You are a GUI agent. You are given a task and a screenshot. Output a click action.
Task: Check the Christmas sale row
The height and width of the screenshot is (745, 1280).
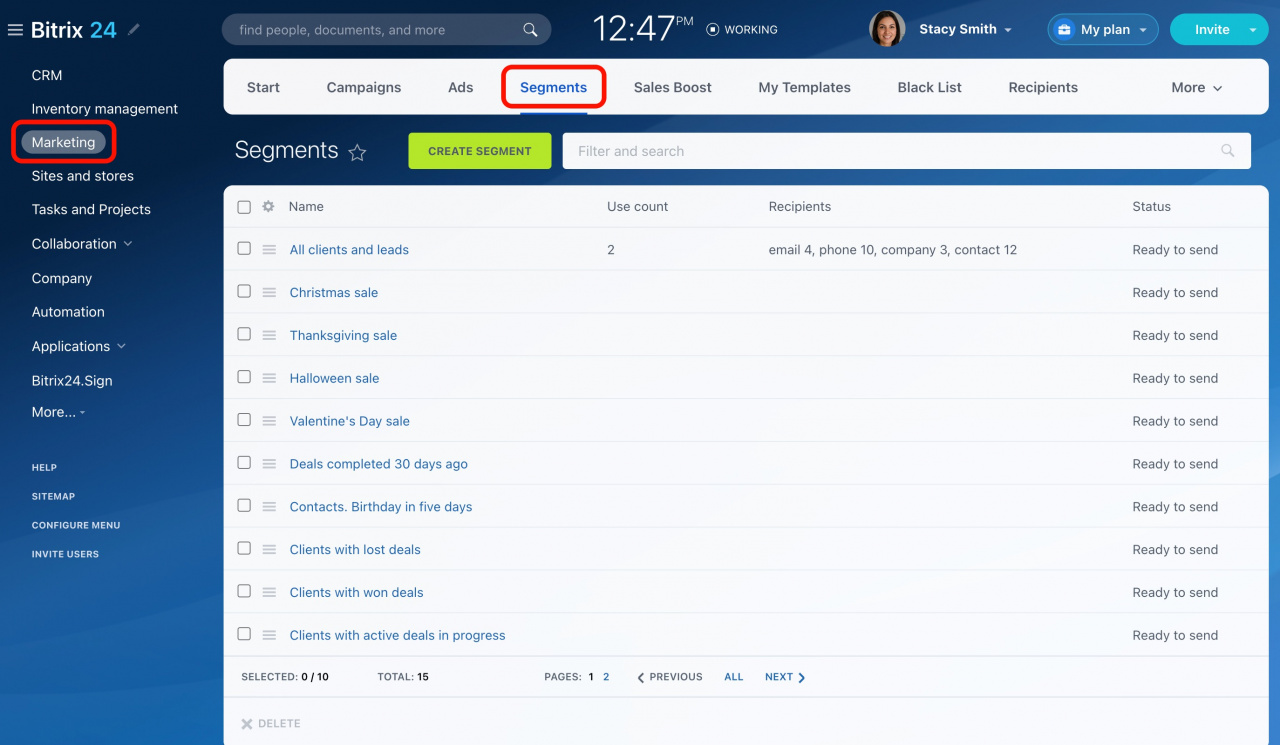click(244, 292)
